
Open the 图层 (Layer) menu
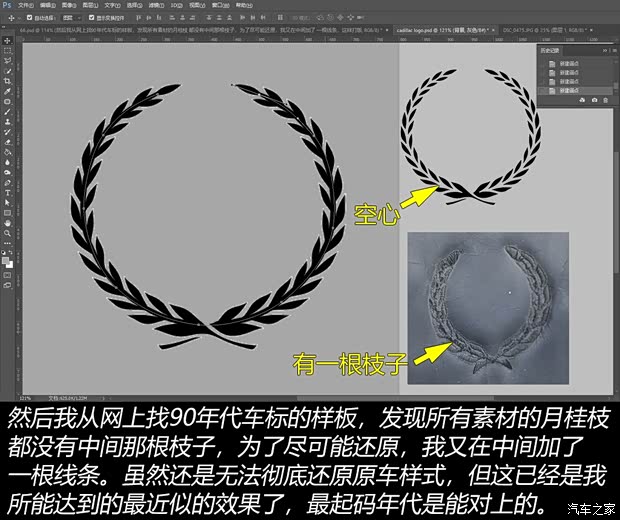point(90,6)
